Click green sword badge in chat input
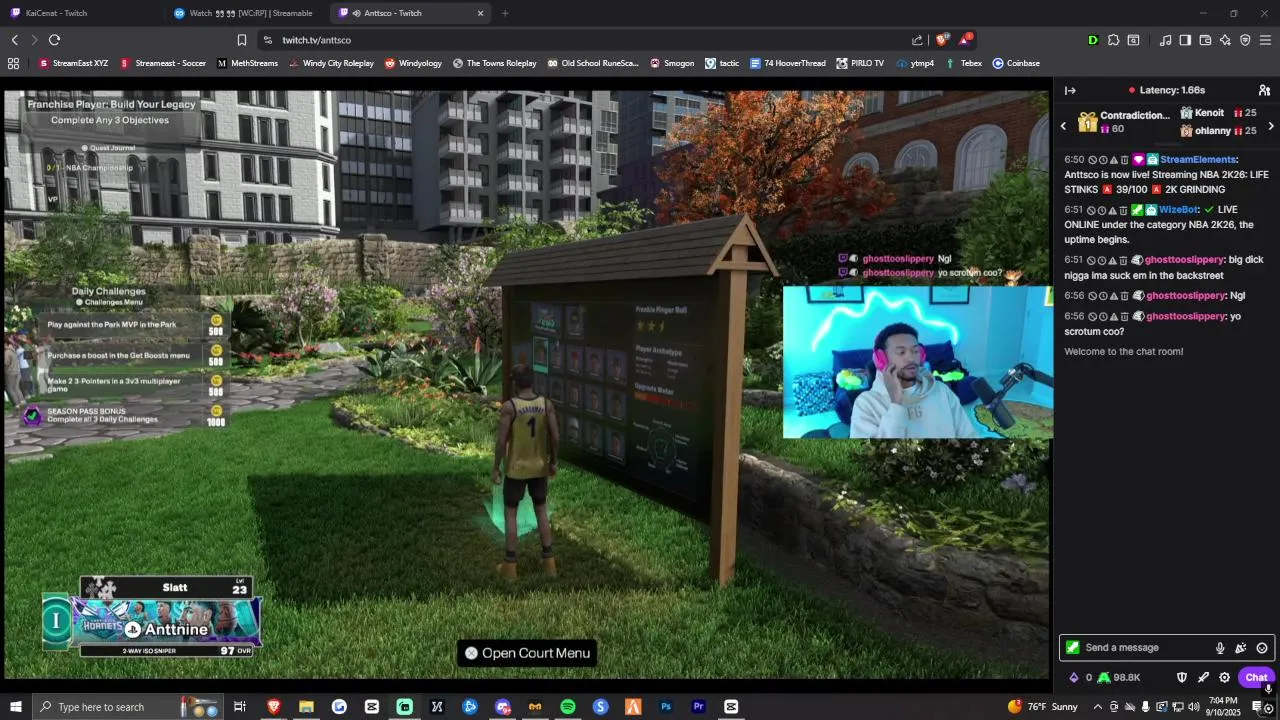The image size is (1280, 720). [1073, 647]
